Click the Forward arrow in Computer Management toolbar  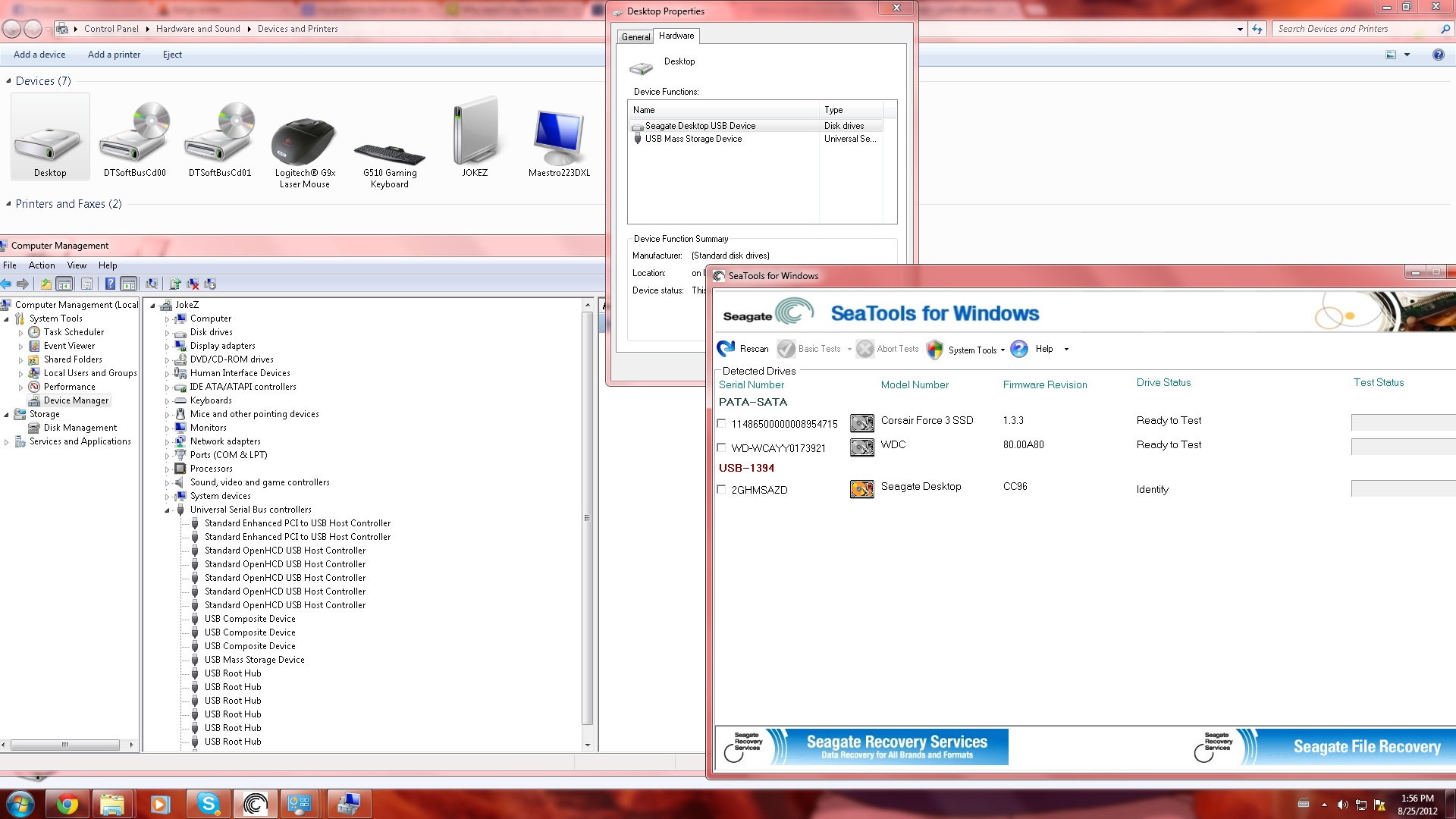[23, 284]
